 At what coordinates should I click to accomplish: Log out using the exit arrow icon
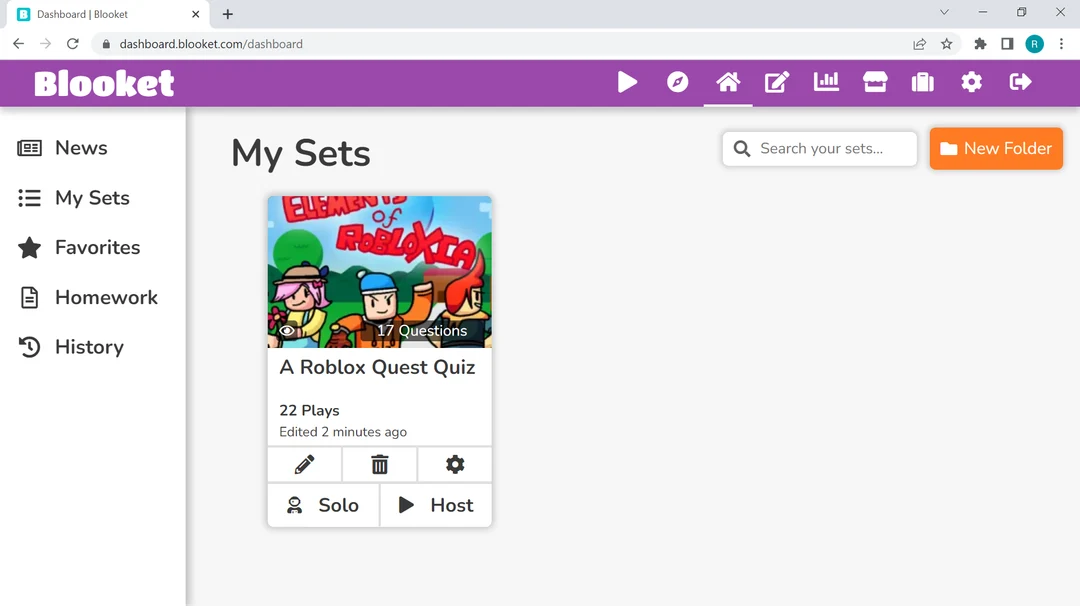[x=1020, y=83]
